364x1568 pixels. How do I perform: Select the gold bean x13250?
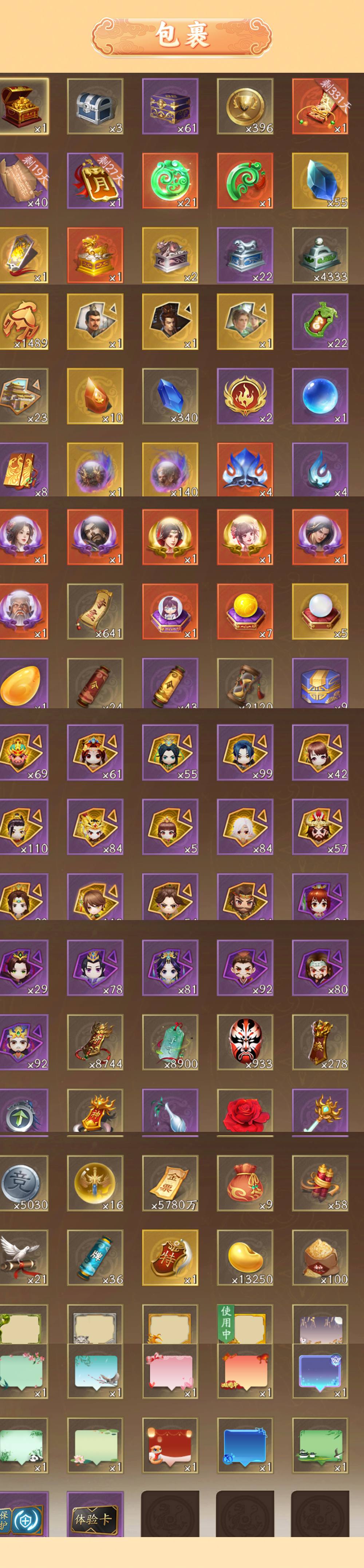coord(245,1257)
